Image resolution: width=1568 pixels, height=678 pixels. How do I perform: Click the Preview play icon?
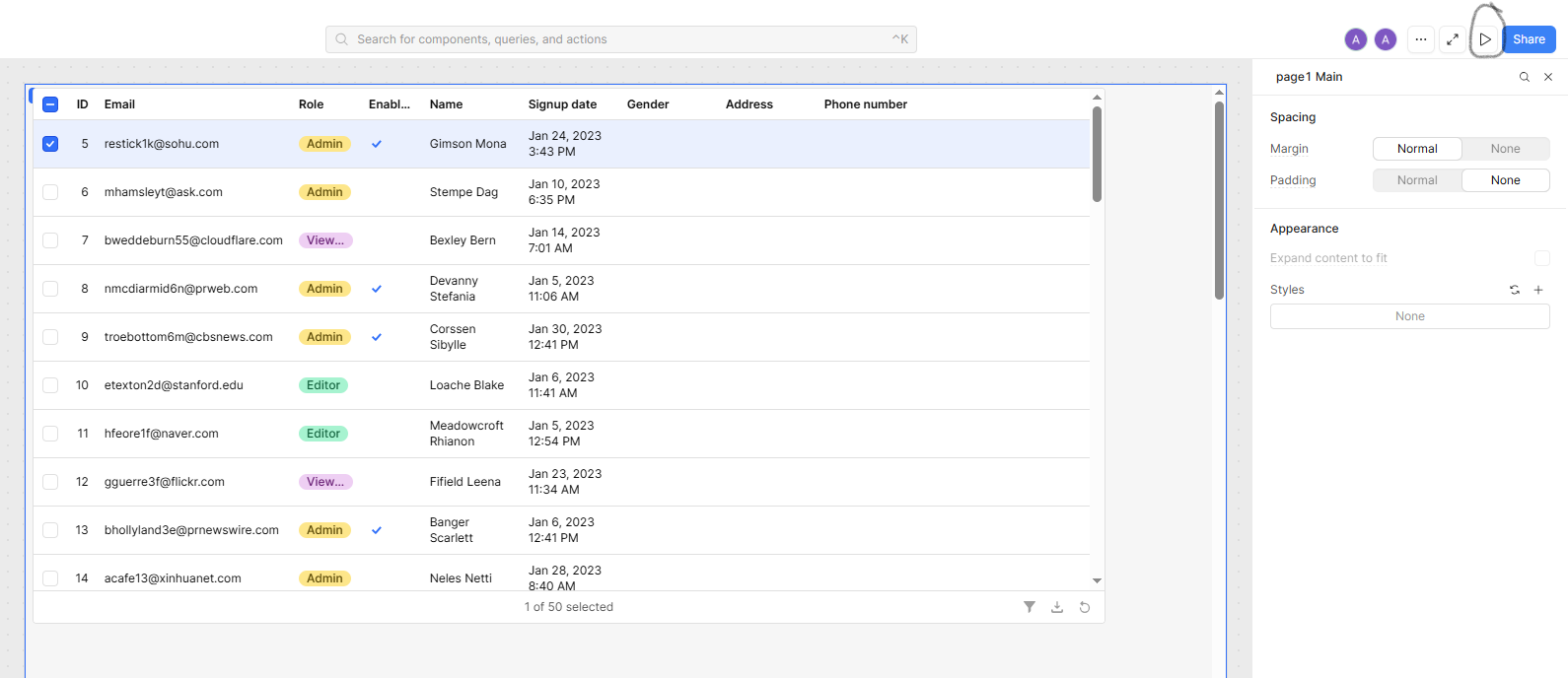[x=1485, y=39]
